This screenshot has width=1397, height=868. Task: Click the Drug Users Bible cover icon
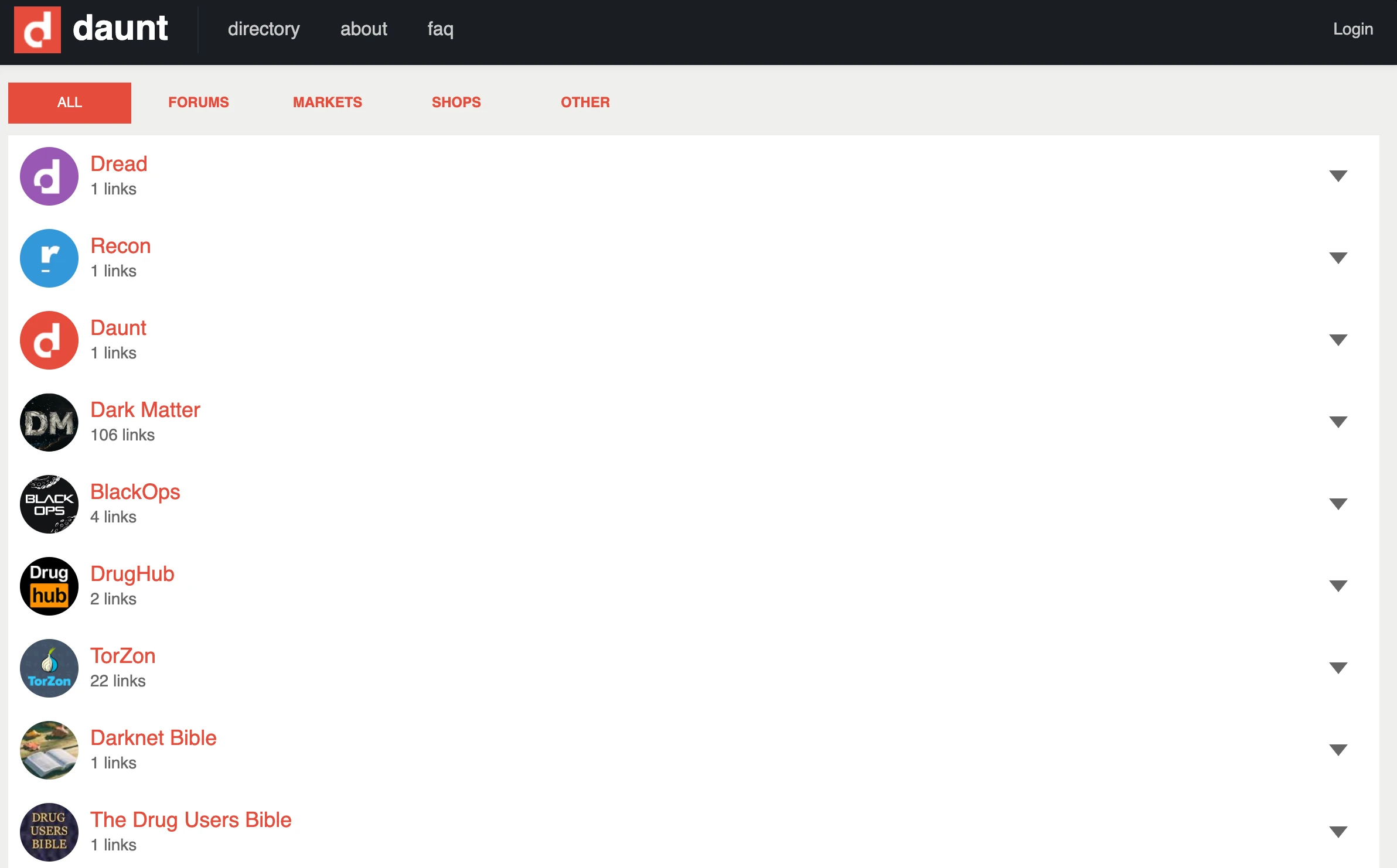click(x=49, y=832)
